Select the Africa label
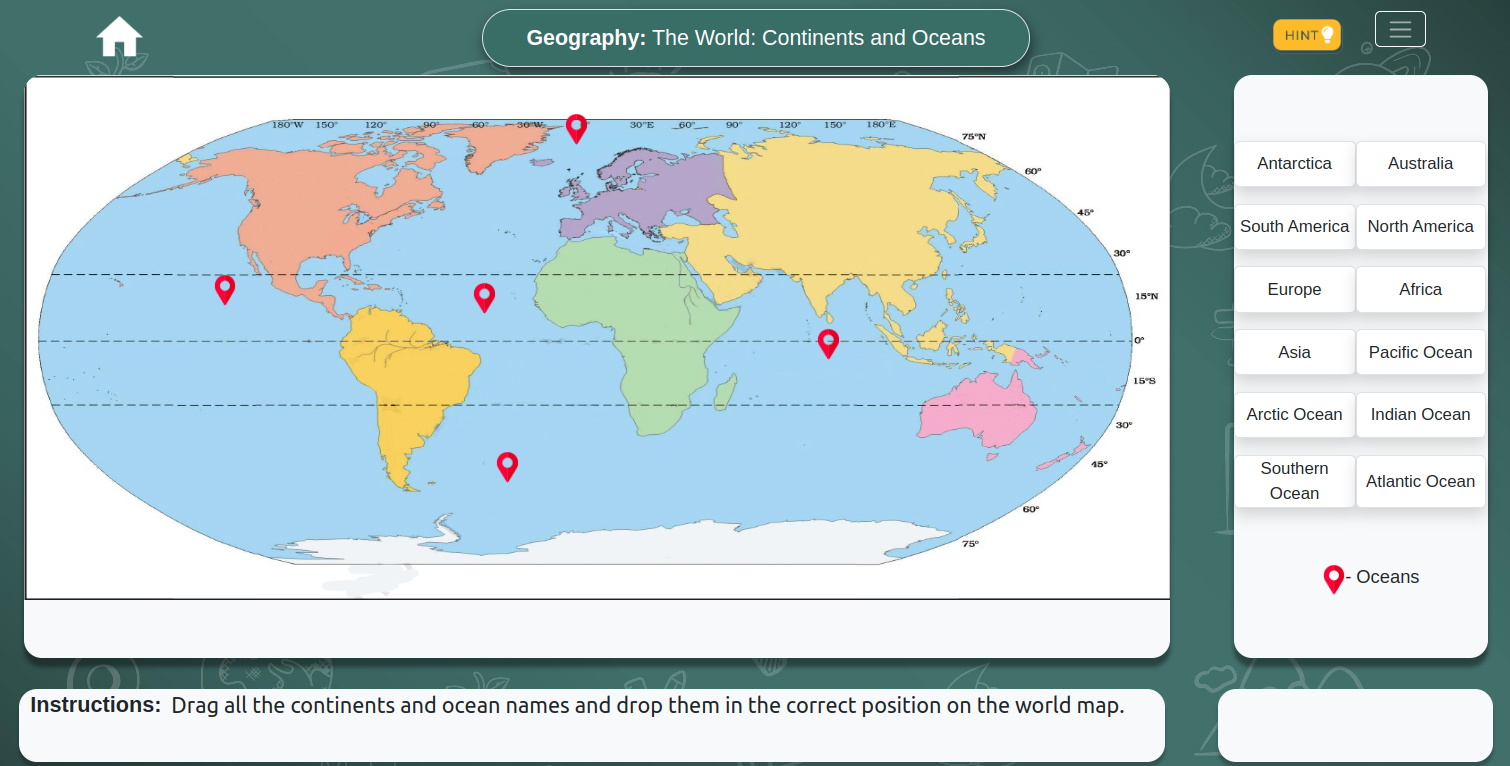The width and height of the screenshot is (1510, 766). click(1420, 289)
